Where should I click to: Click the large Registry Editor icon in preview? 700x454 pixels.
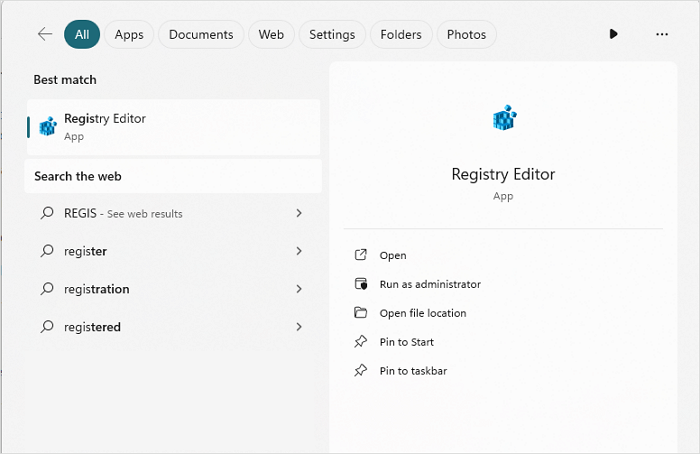click(503, 120)
